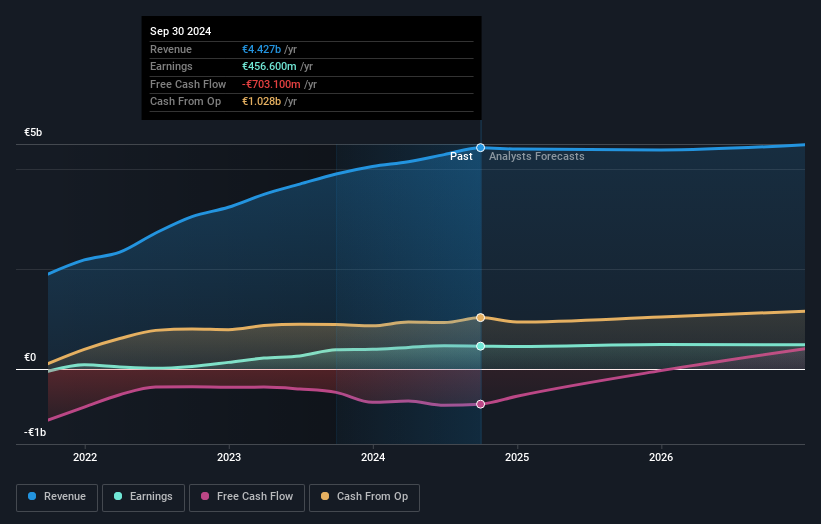Click the pink Free Cash Flow data point
This screenshot has height=524, width=821.
[x=480, y=404]
